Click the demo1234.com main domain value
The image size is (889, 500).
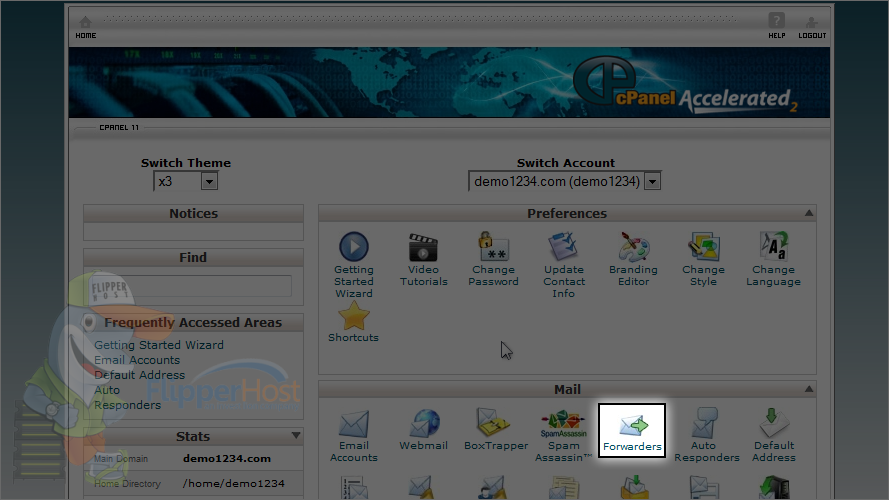227,459
